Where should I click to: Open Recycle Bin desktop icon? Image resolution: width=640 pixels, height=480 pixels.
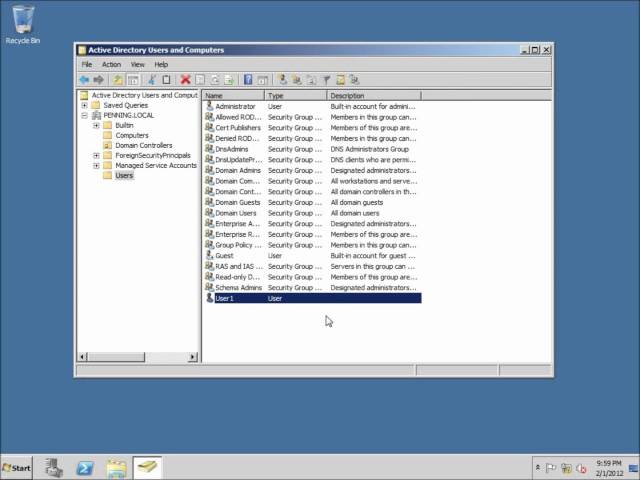(x=22, y=24)
